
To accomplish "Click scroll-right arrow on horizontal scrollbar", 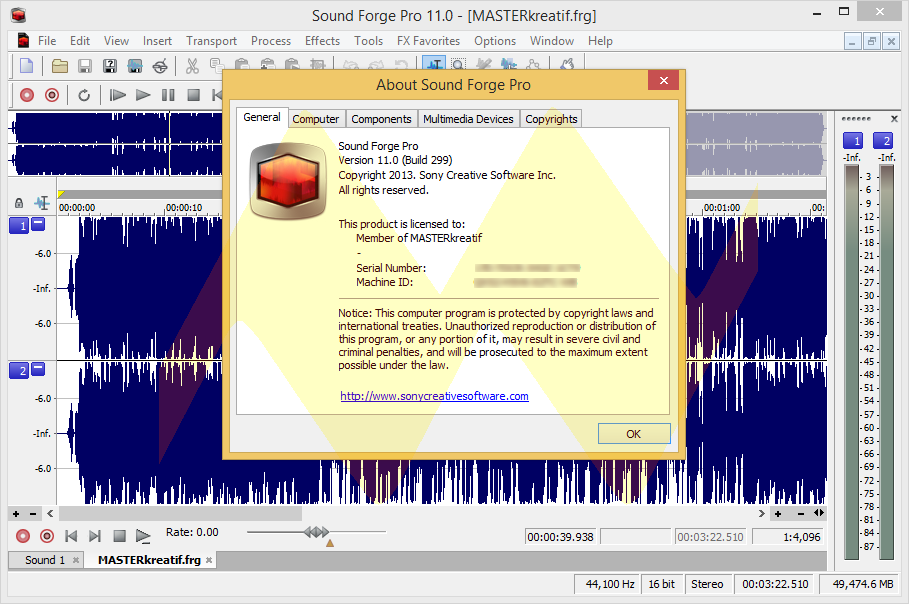I will (x=762, y=514).
